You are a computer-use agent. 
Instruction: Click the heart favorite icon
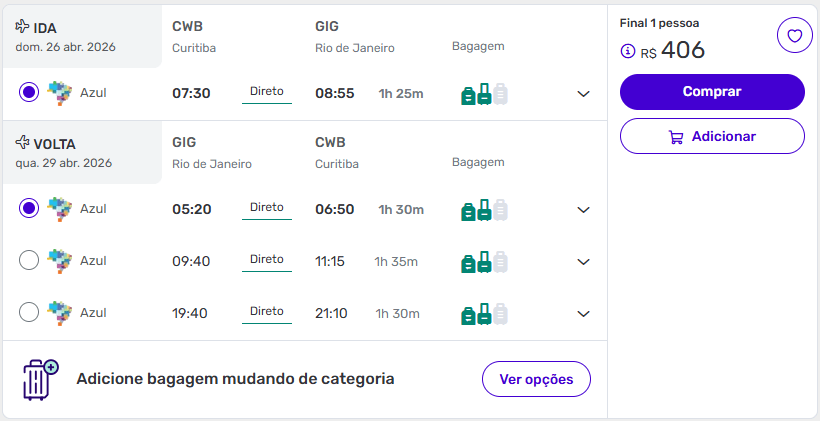(x=794, y=36)
